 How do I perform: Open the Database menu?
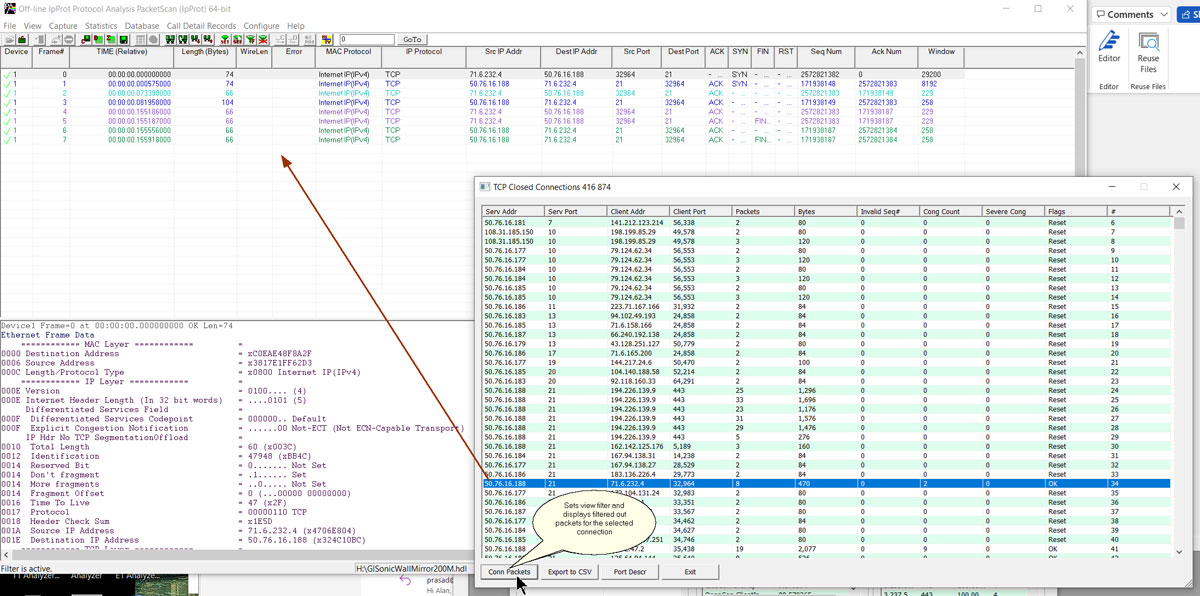(x=142, y=25)
